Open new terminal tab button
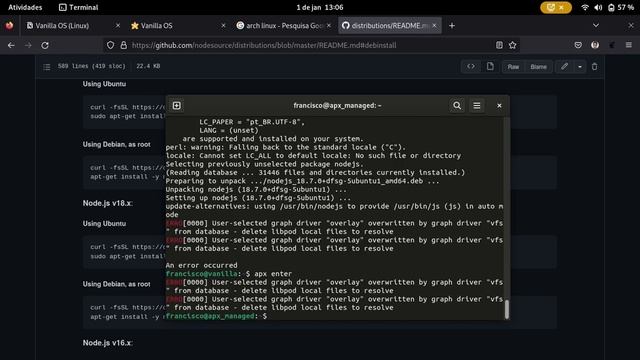Viewport: 640px width, 360px height. pos(177,106)
